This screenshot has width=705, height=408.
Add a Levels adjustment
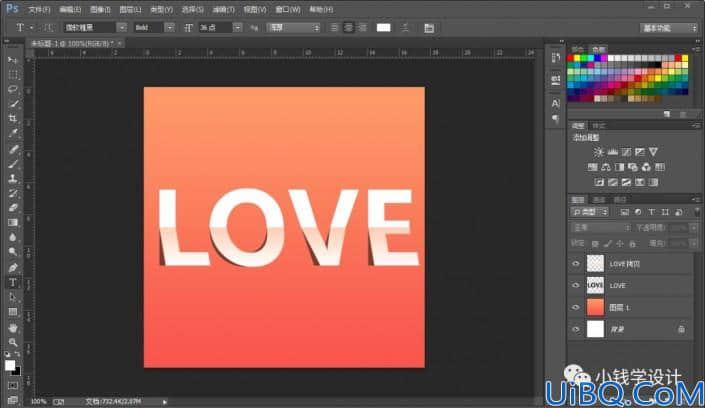click(612, 152)
